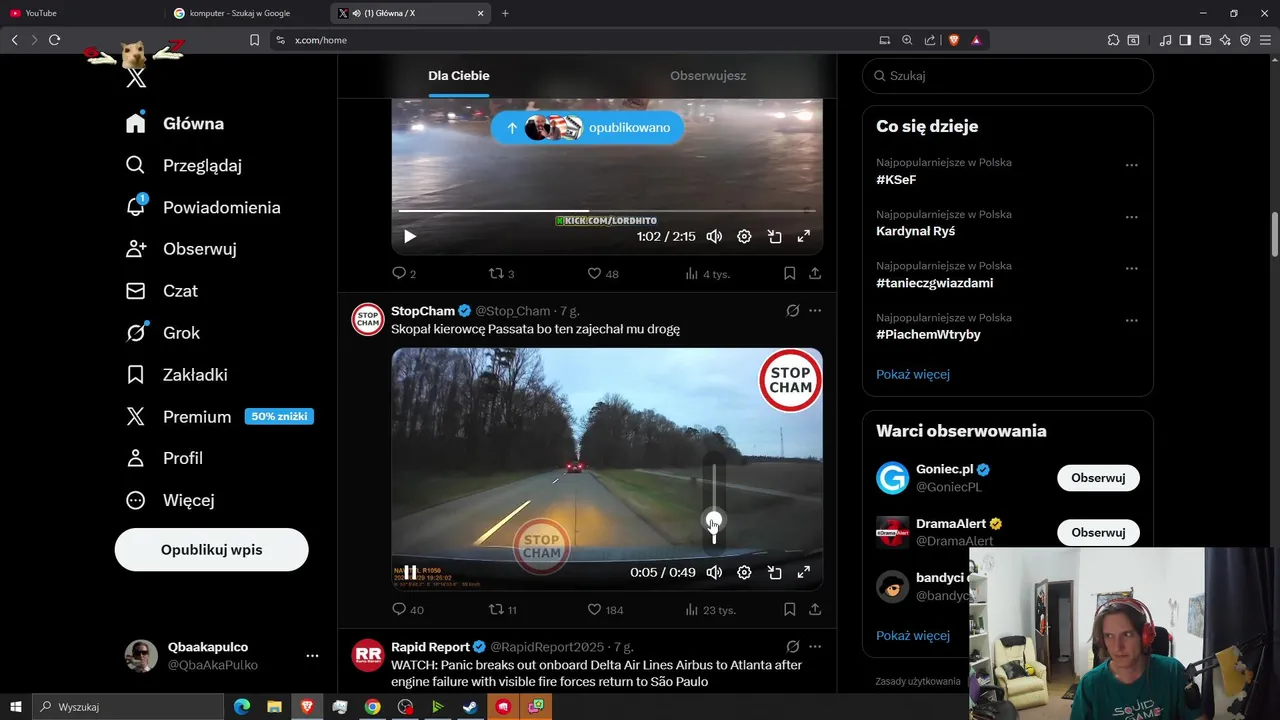This screenshot has height=720, width=1280.
Task: Open Brave Wallet toolbar icon
Action: point(1205,40)
